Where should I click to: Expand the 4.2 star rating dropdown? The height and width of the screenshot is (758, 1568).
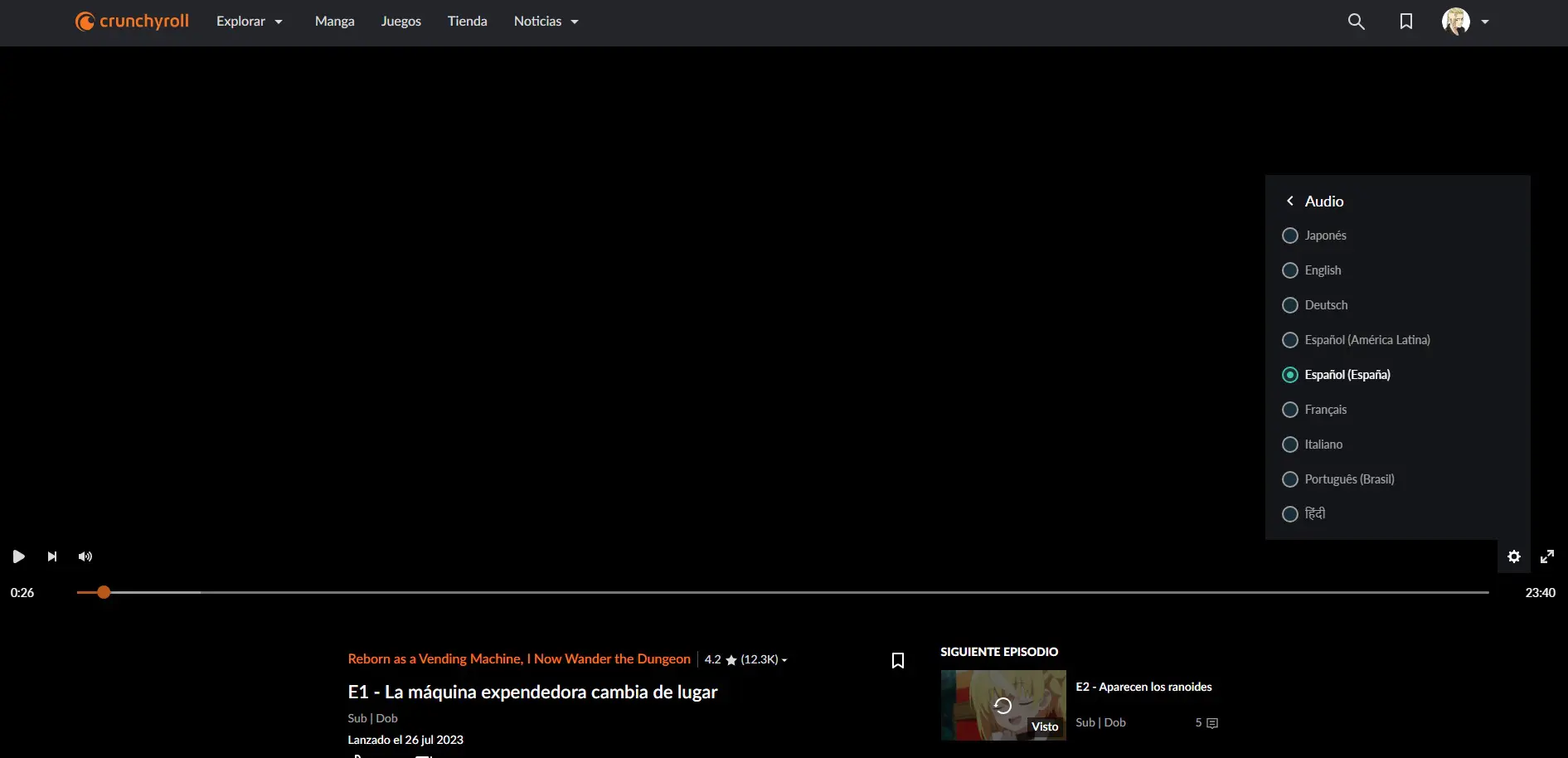coord(745,659)
